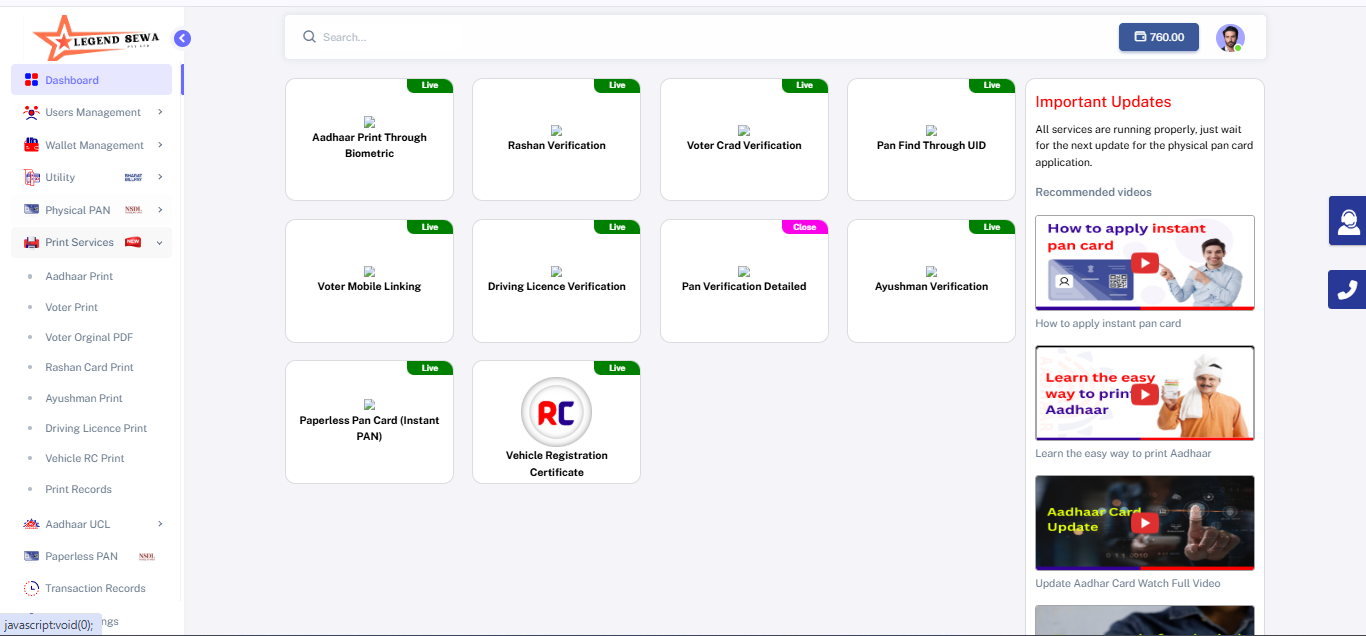Click the Physical PAN card icon

(31, 210)
